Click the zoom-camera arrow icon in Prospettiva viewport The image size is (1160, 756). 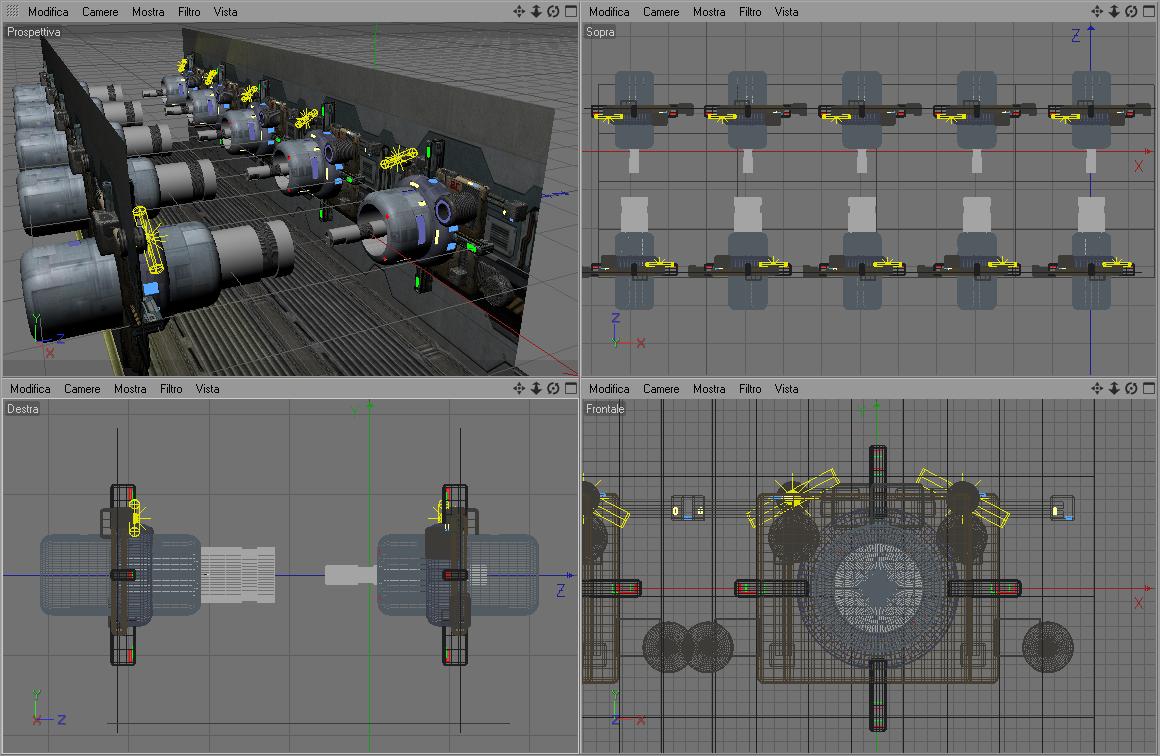click(536, 11)
